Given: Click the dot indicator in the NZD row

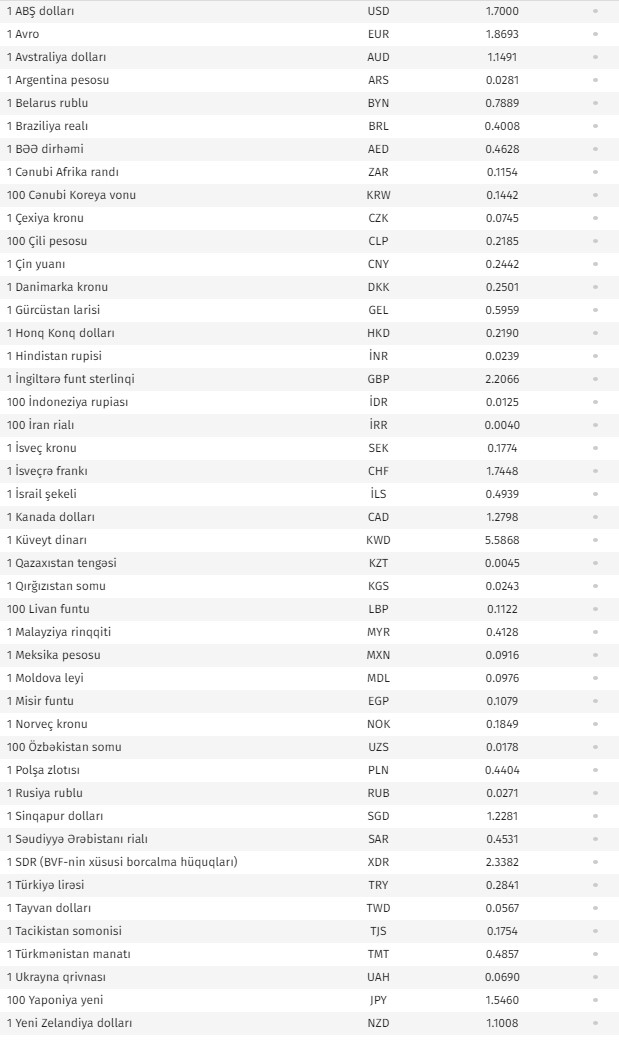Looking at the screenshot, I should 595,1023.
